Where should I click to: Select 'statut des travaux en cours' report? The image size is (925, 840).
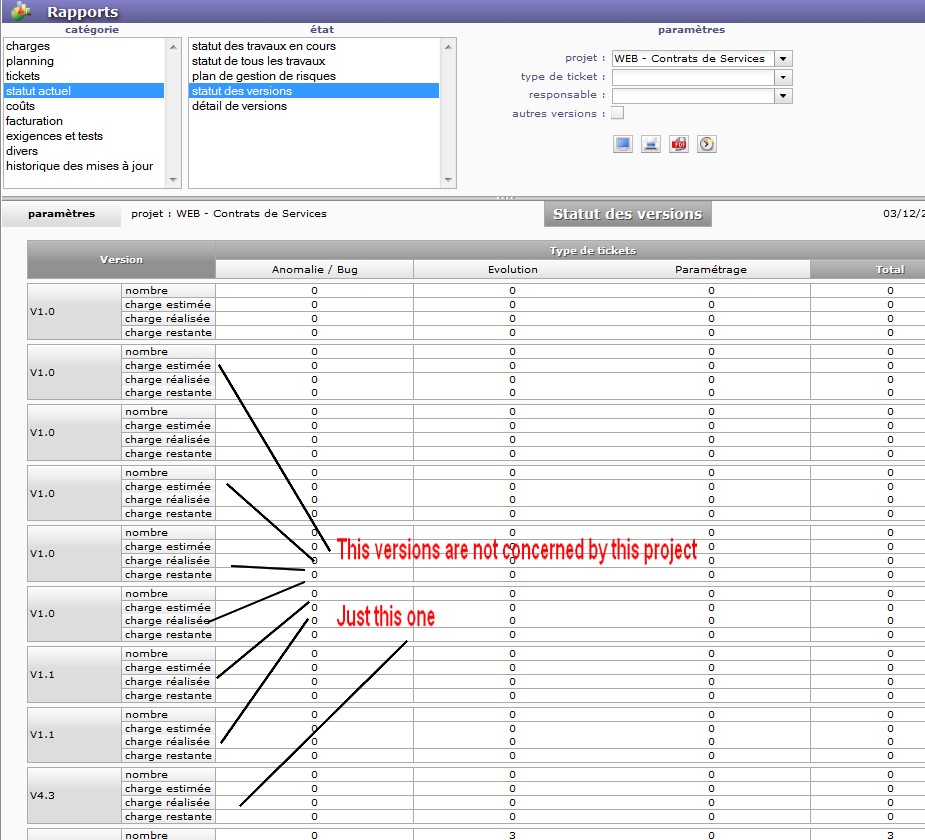coord(263,46)
